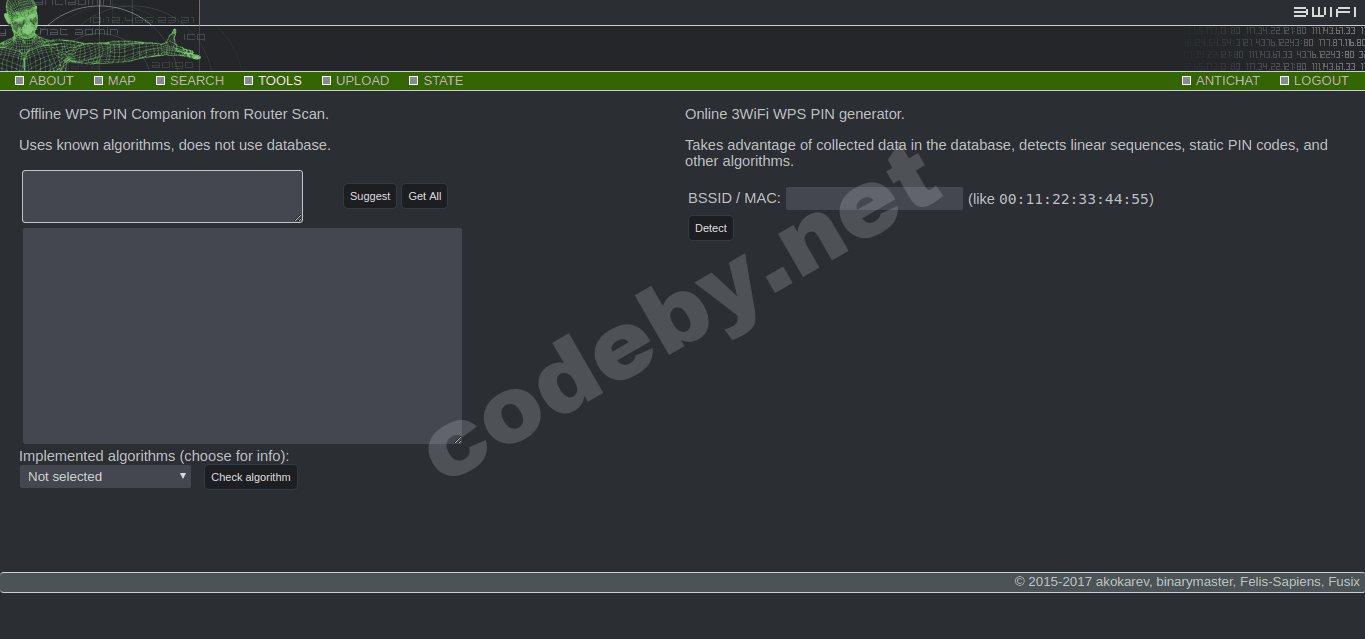The width and height of the screenshot is (1365, 639).
Task: Open the UPLOAD section
Action: (356, 81)
